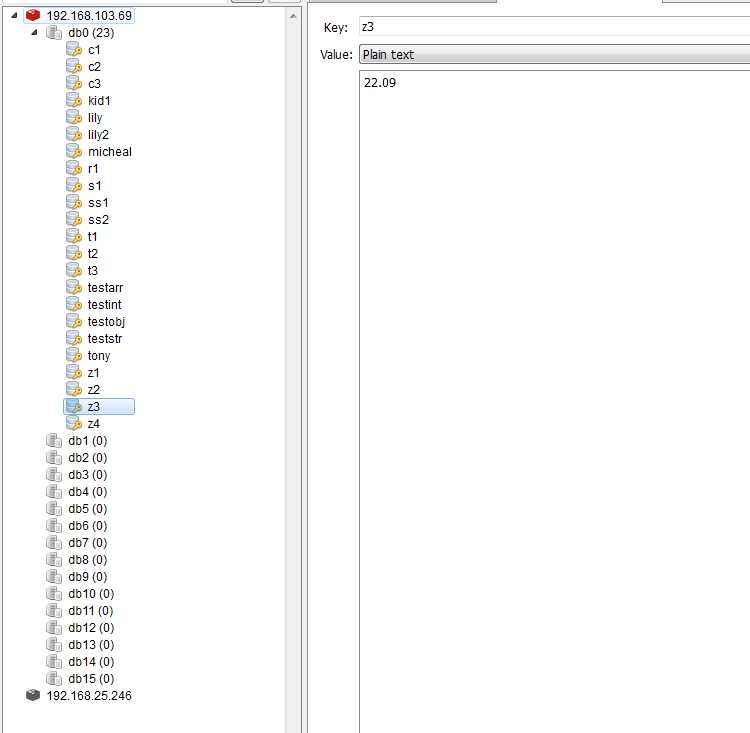This screenshot has height=733, width=750.
Task: Click the key icon beside c2
Action: [x=74, y=67]
